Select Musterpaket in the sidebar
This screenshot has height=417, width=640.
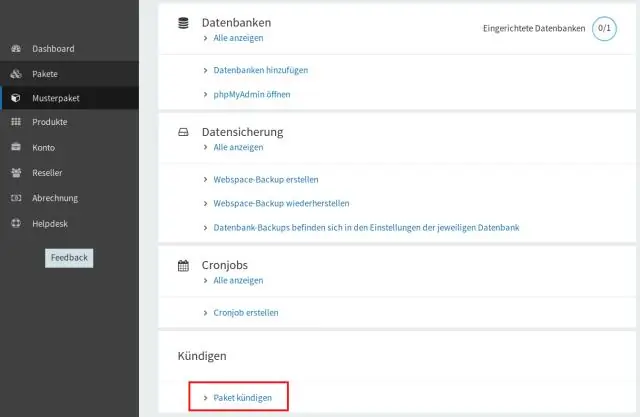[69, 98]
